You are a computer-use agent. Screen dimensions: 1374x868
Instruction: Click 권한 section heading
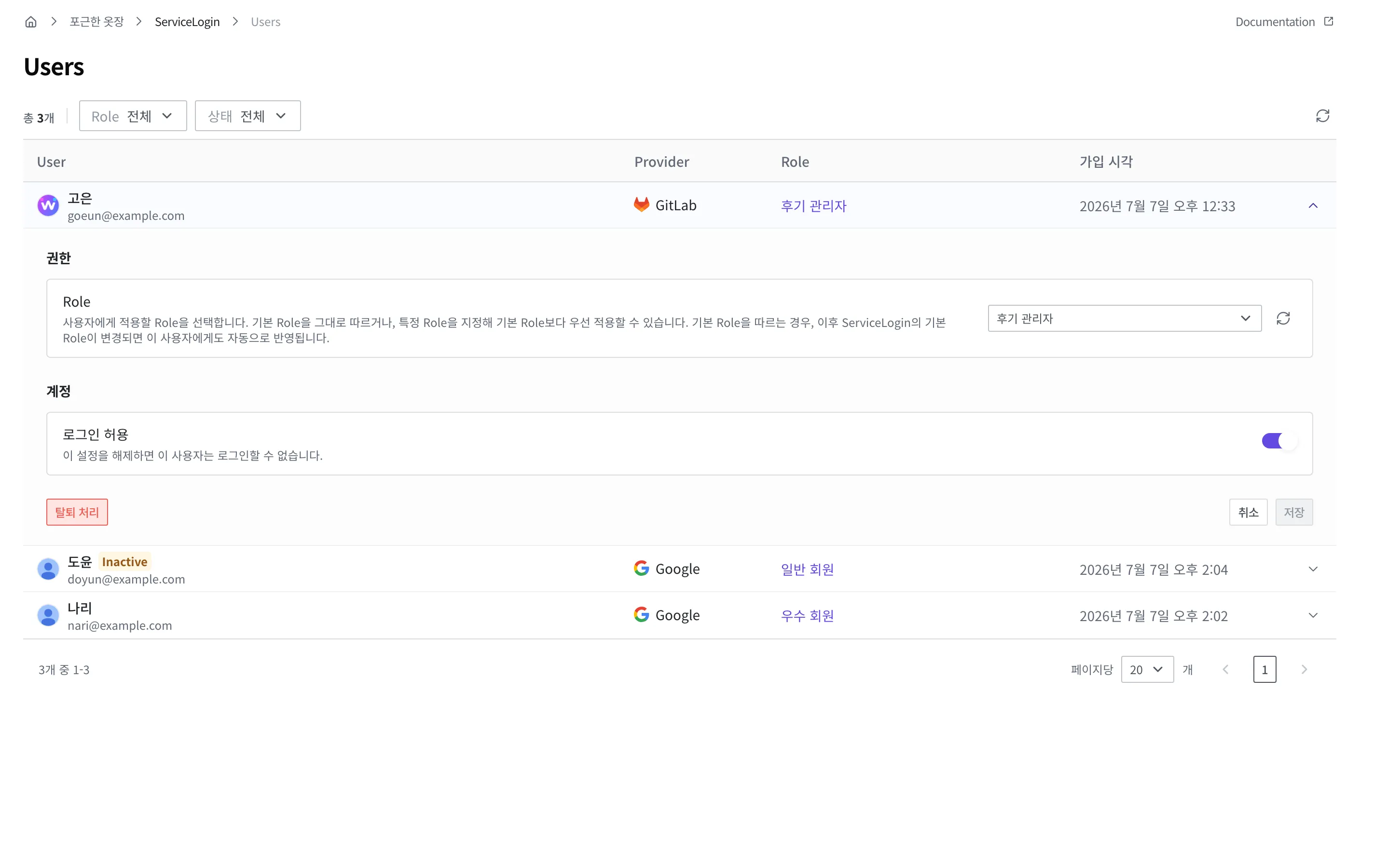click(59, 258)
